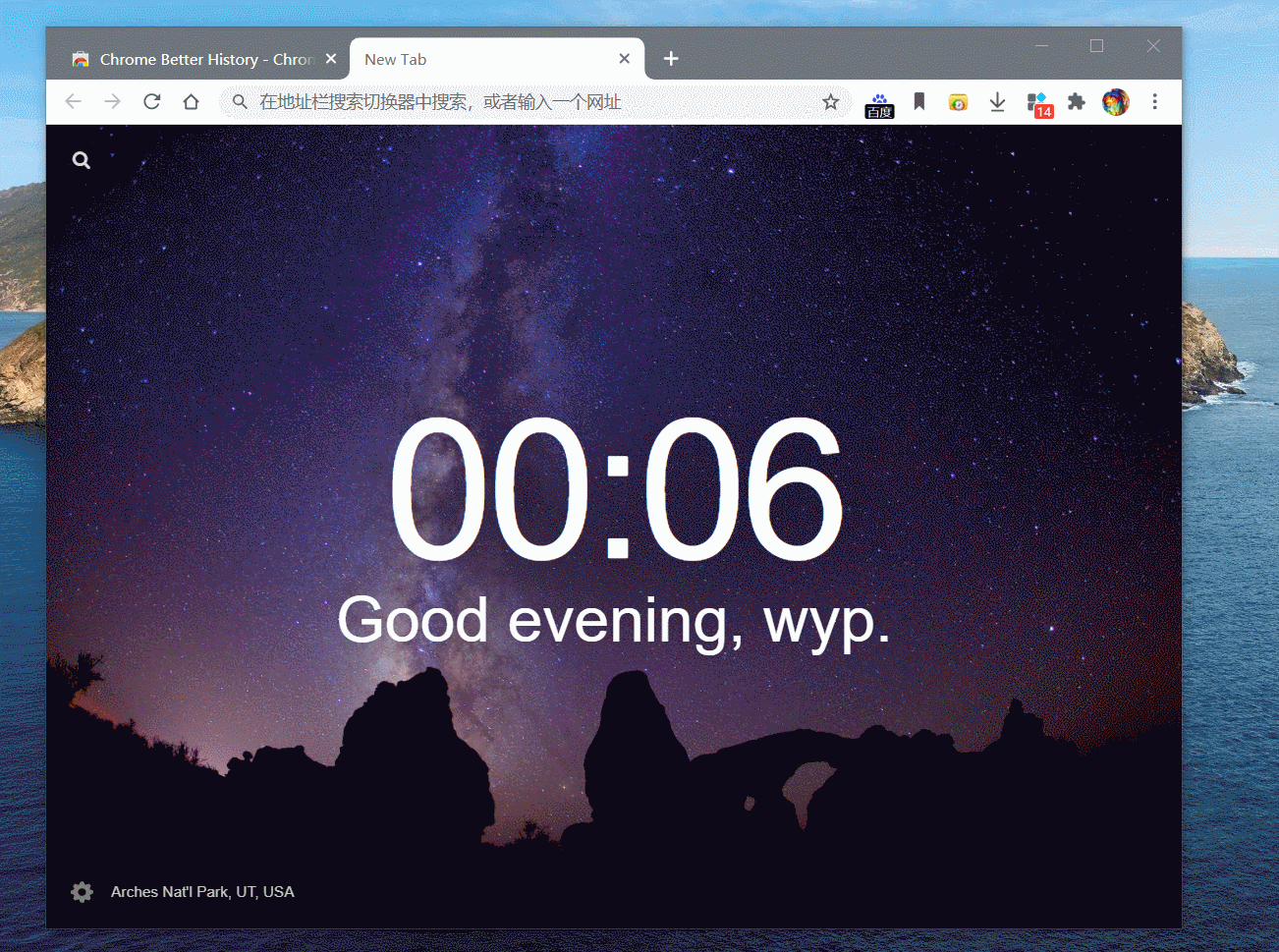The image size is (1279, 952).
Task: Go back with the browser back arrow
Action: (74, 101)
